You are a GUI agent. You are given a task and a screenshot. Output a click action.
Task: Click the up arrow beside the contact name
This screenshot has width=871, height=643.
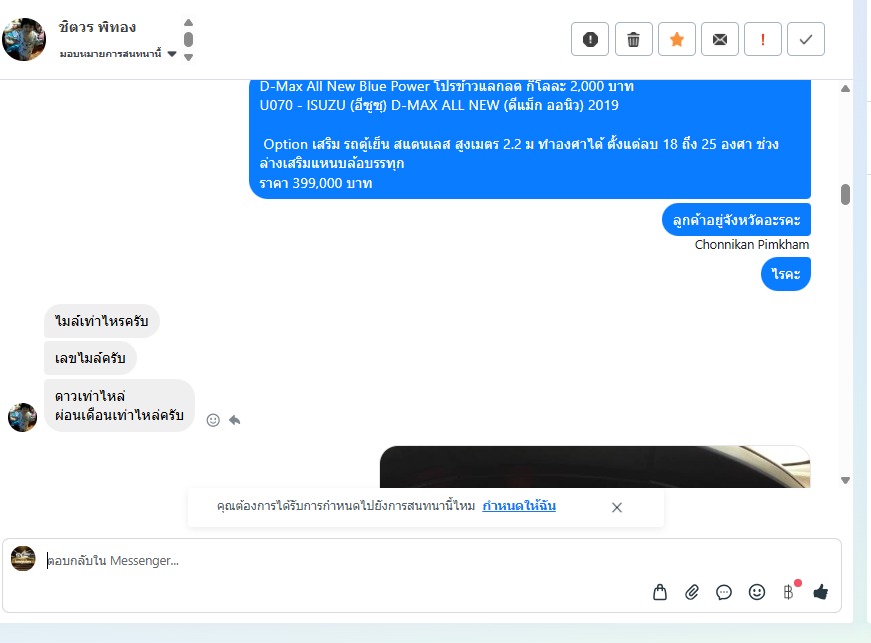(x=188, y=23)
